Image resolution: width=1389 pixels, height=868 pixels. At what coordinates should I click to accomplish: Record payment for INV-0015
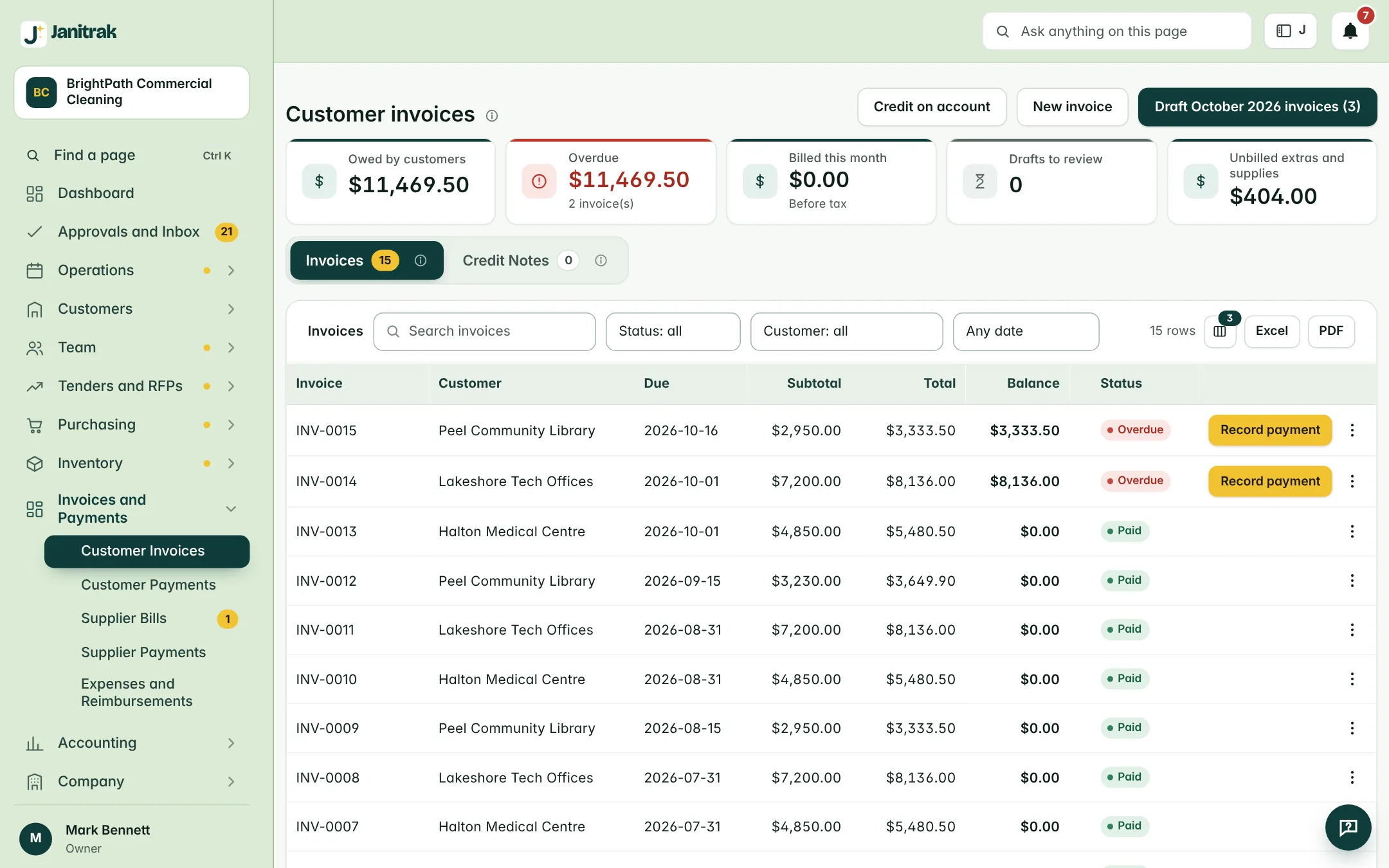(x=1270, y=430)
